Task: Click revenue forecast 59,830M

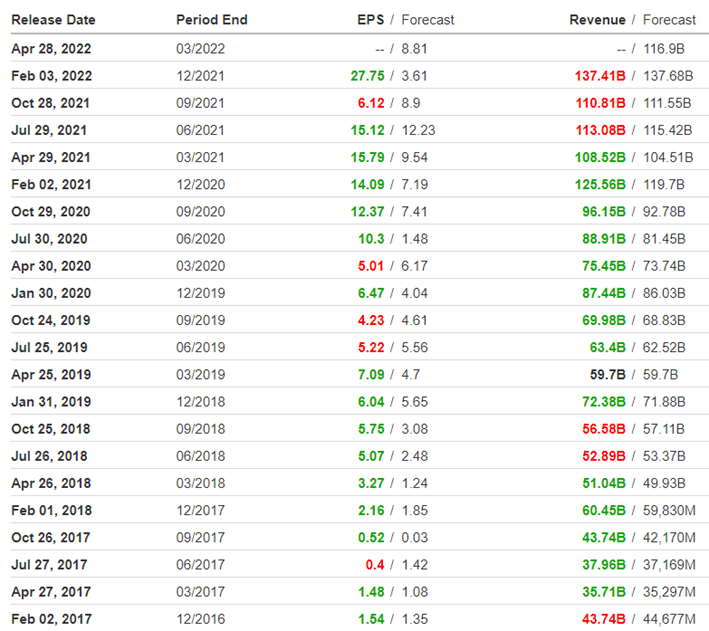Action: (x=669, y=510)
